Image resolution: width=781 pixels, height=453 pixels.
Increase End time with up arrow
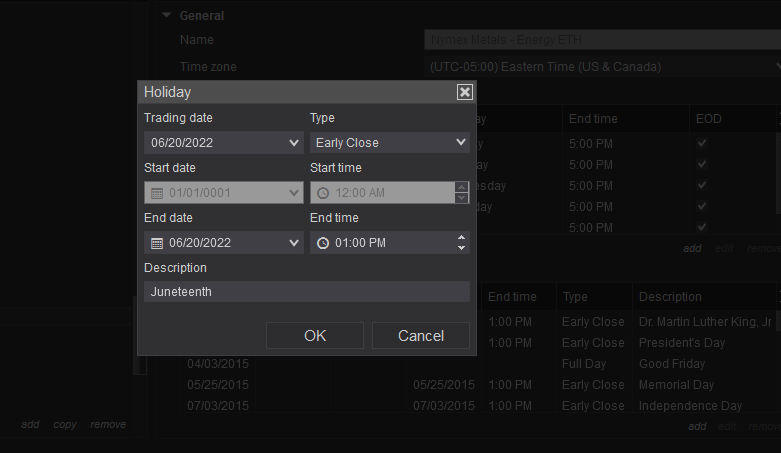click(461, 237)
